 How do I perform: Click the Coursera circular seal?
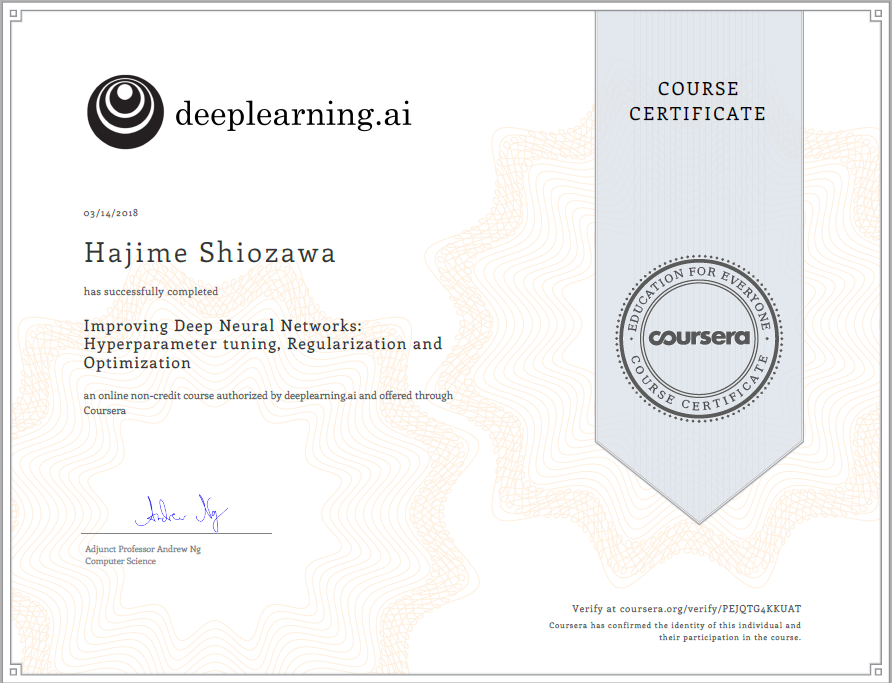(699, 338)
